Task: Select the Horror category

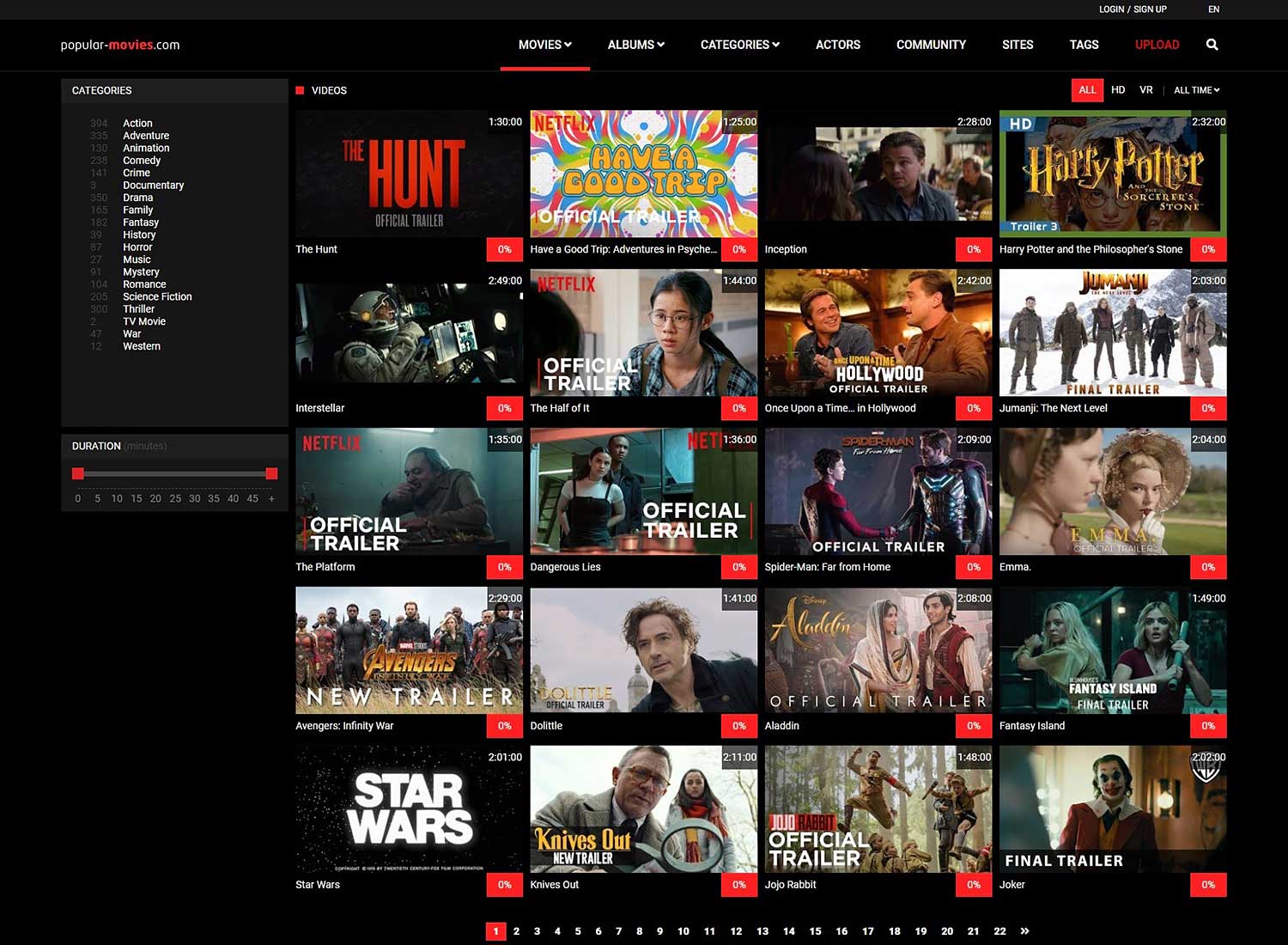Action: coord(137,247)
